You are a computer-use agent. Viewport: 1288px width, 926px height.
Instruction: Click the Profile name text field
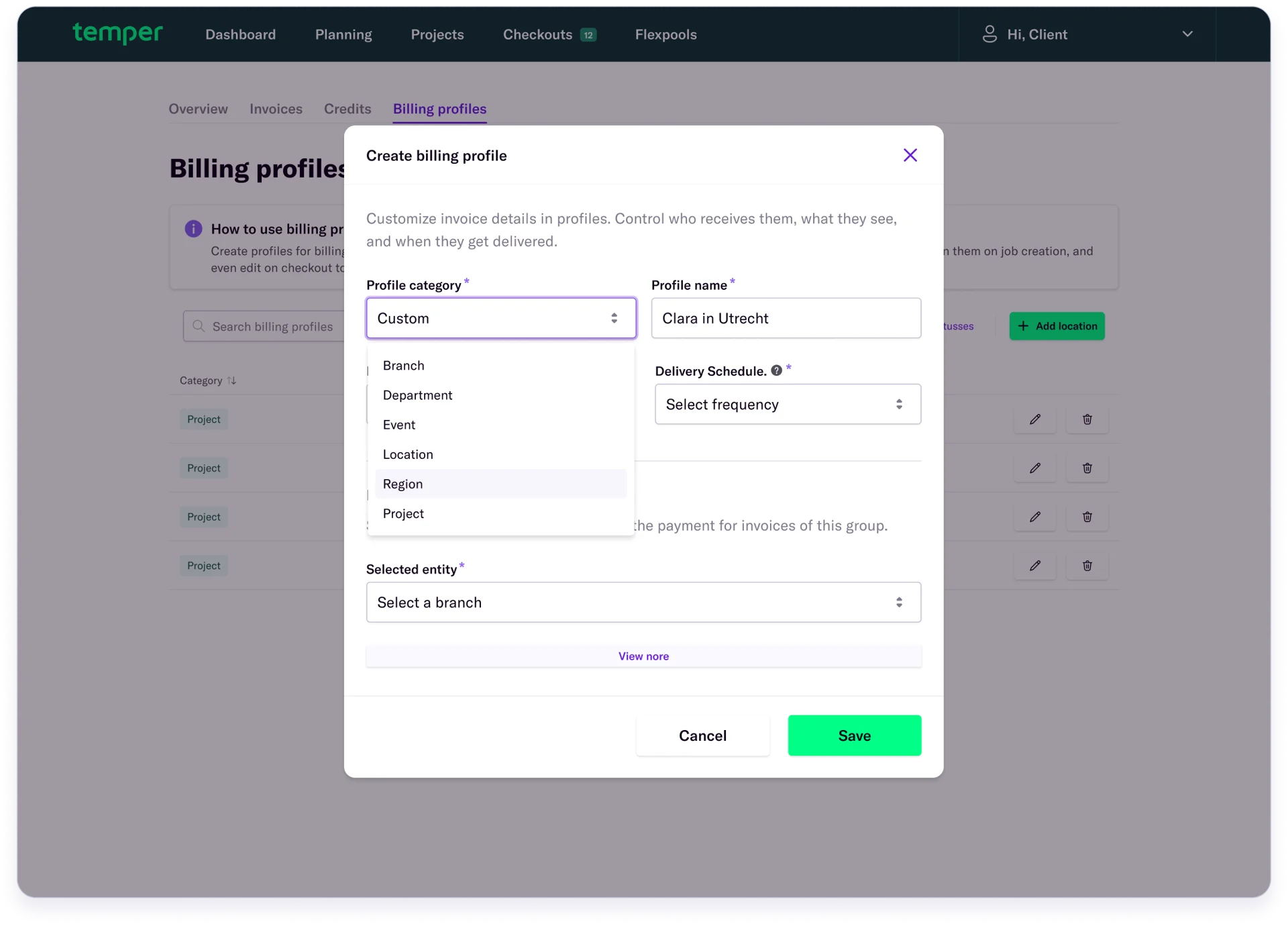pos(786,318)
